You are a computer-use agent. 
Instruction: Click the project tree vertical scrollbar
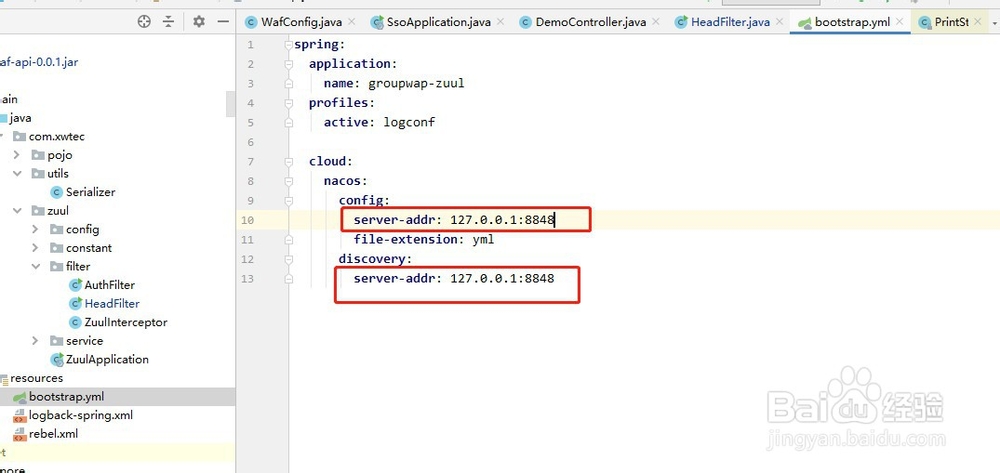[x=230, y=104]
